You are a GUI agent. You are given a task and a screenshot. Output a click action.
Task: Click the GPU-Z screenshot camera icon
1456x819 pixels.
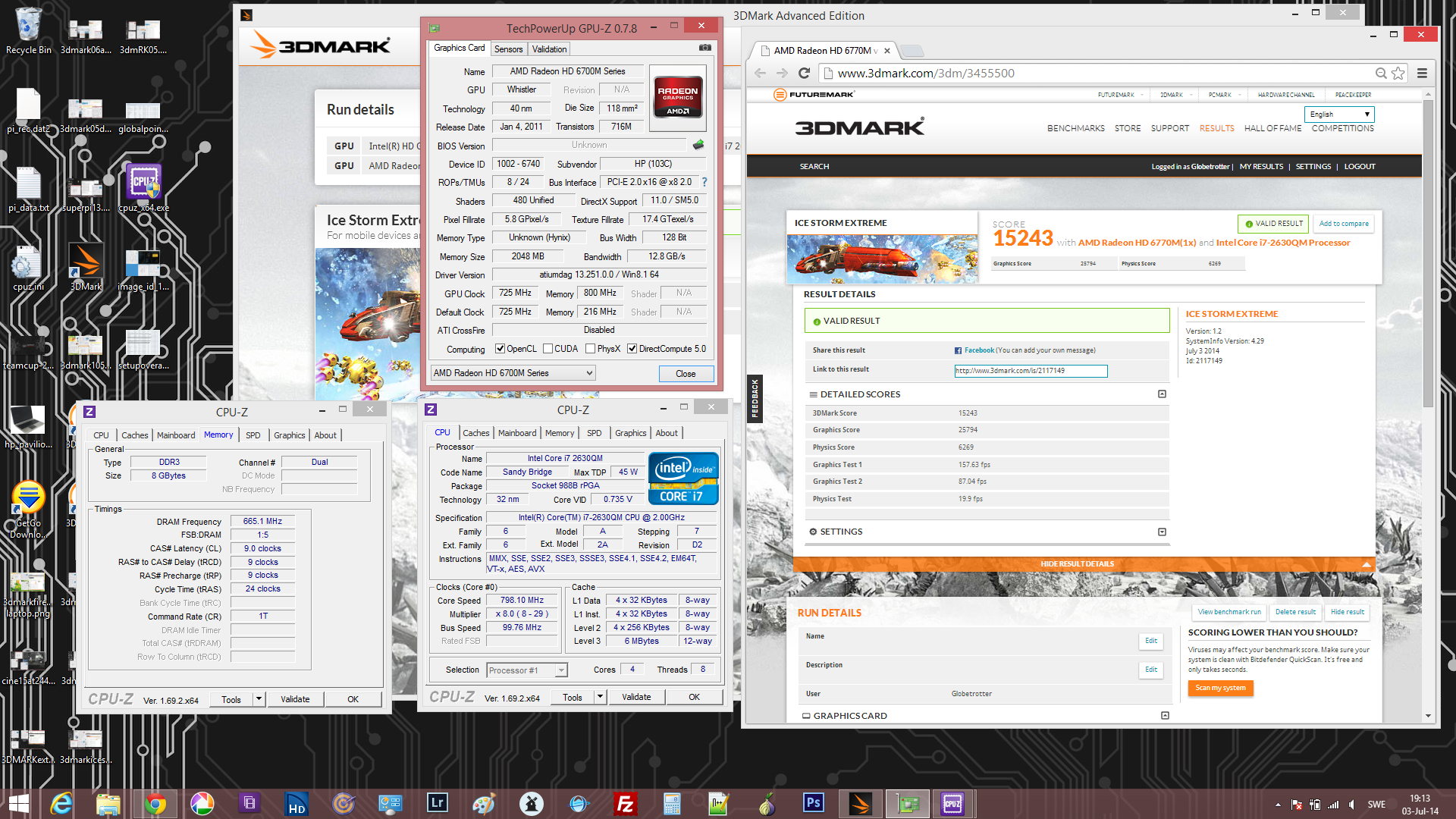click(x=704, y=48)
